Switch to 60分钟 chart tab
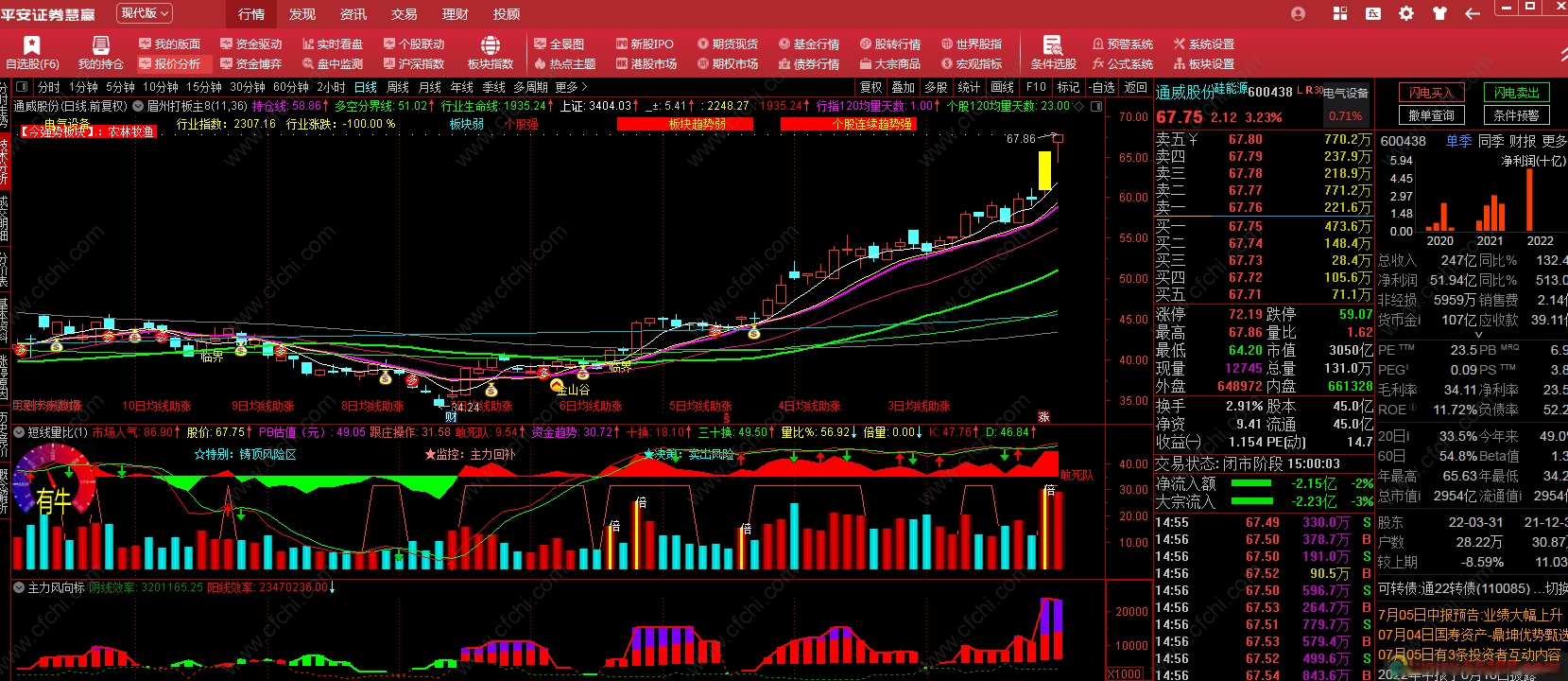 point(291,87)
